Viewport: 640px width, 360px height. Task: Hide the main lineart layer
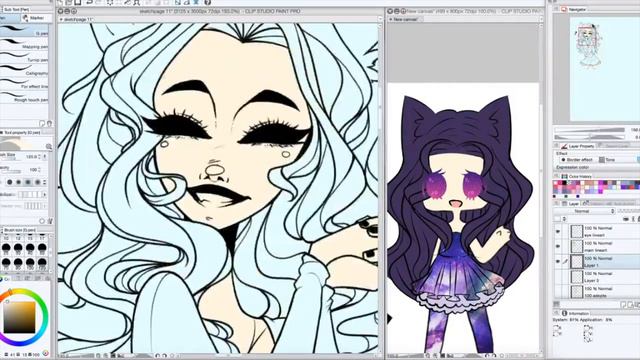point(558,246)
